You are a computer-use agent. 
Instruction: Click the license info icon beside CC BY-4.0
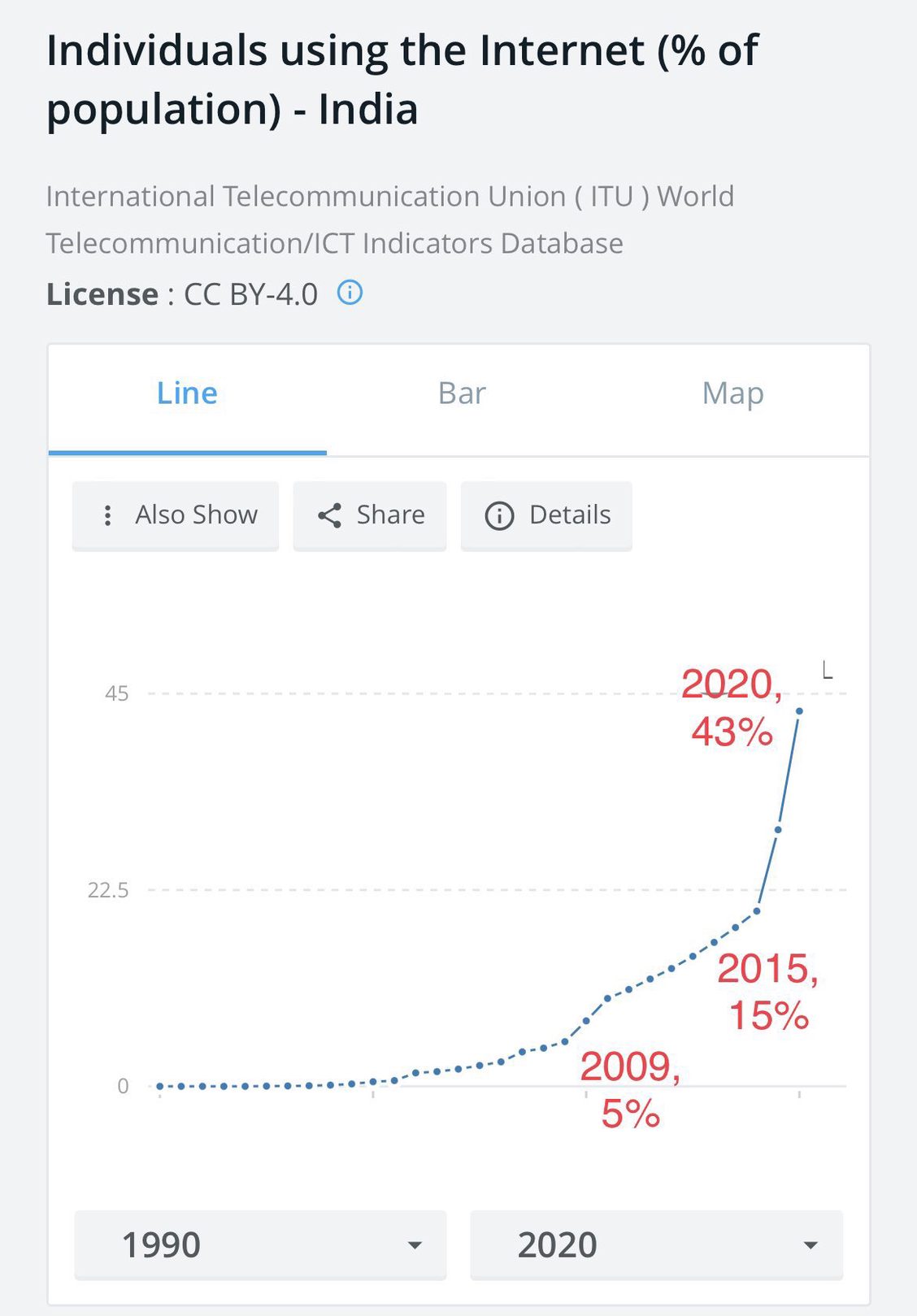coord(350,293)
